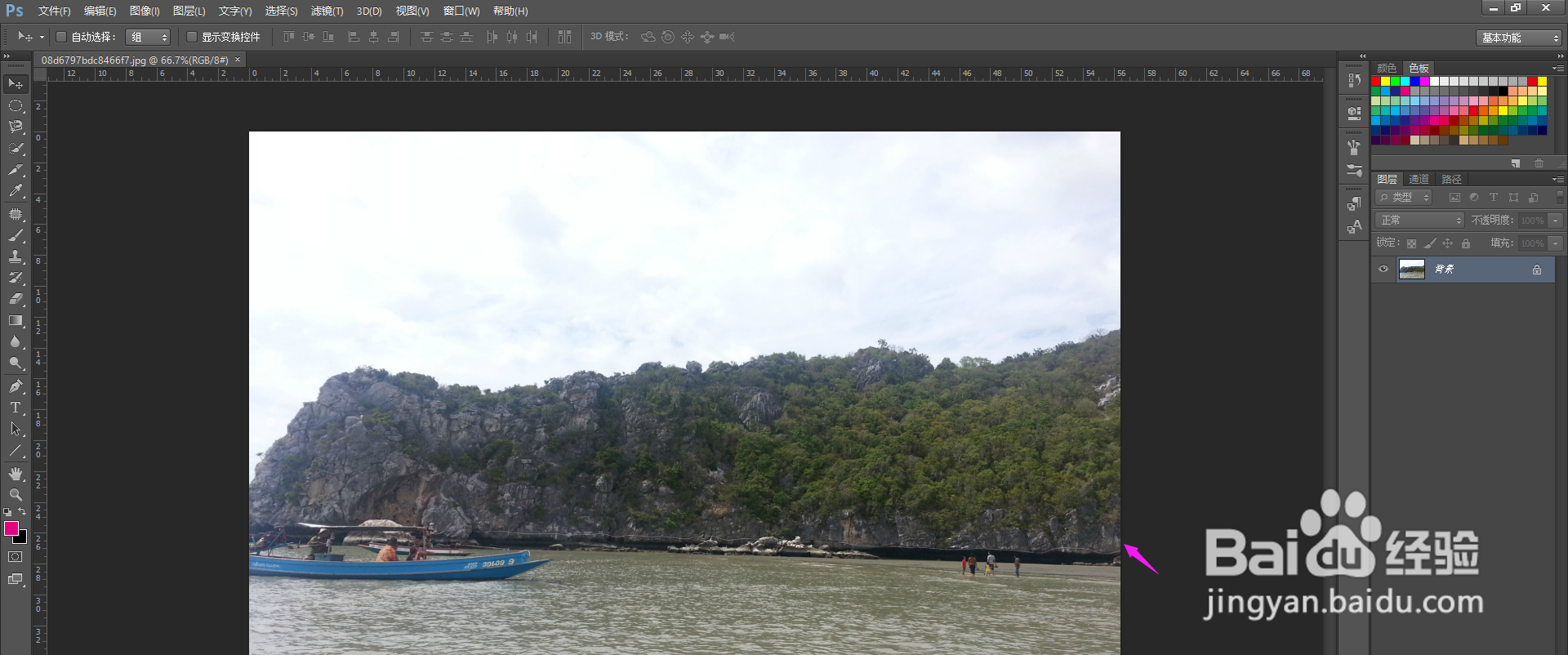
Task: Select the Type tool
Action: 16,408
